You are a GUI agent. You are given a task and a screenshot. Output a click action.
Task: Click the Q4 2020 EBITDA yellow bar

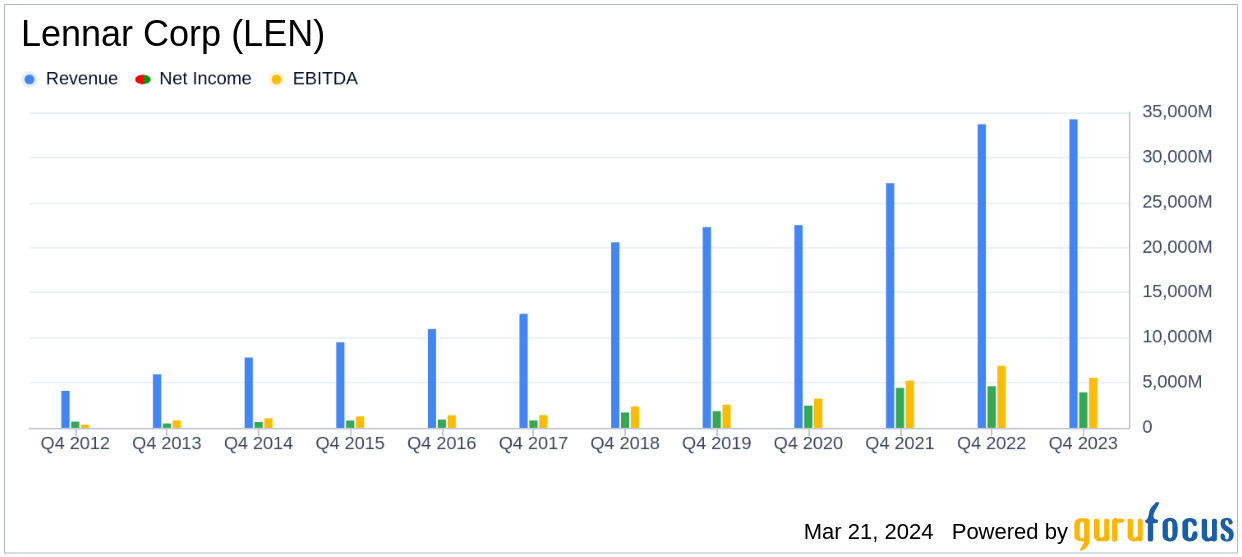coord(818,414)
